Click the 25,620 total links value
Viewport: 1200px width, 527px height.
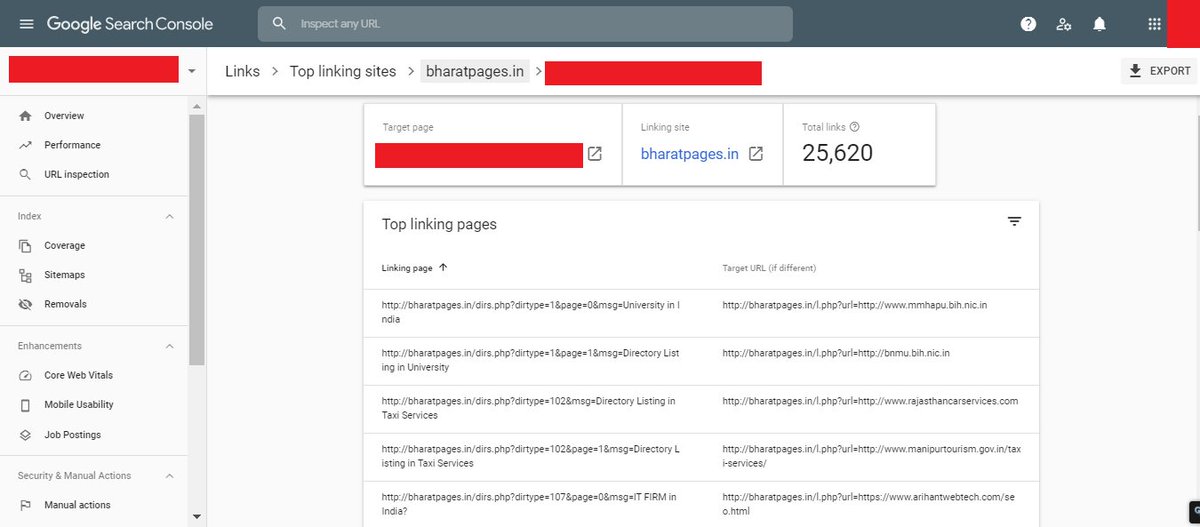(838, 153)
